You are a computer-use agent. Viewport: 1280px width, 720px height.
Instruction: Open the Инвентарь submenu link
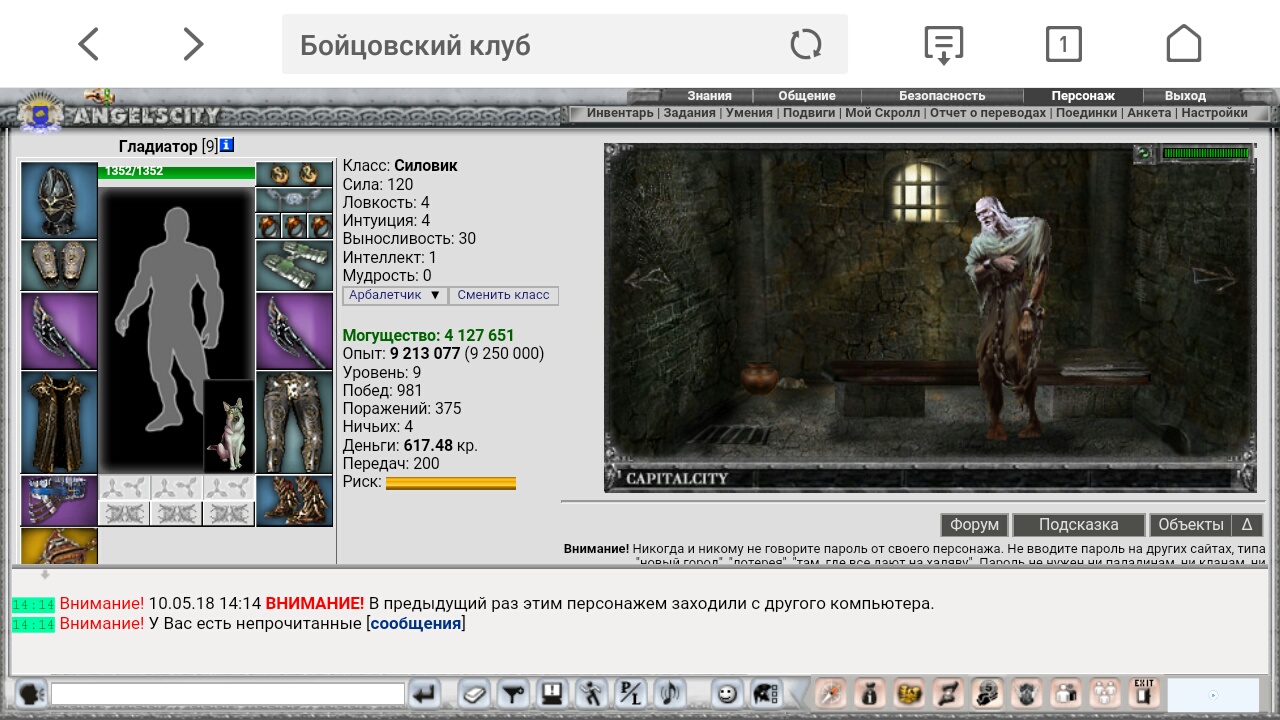pyautogui.click(x=620, y=113)
